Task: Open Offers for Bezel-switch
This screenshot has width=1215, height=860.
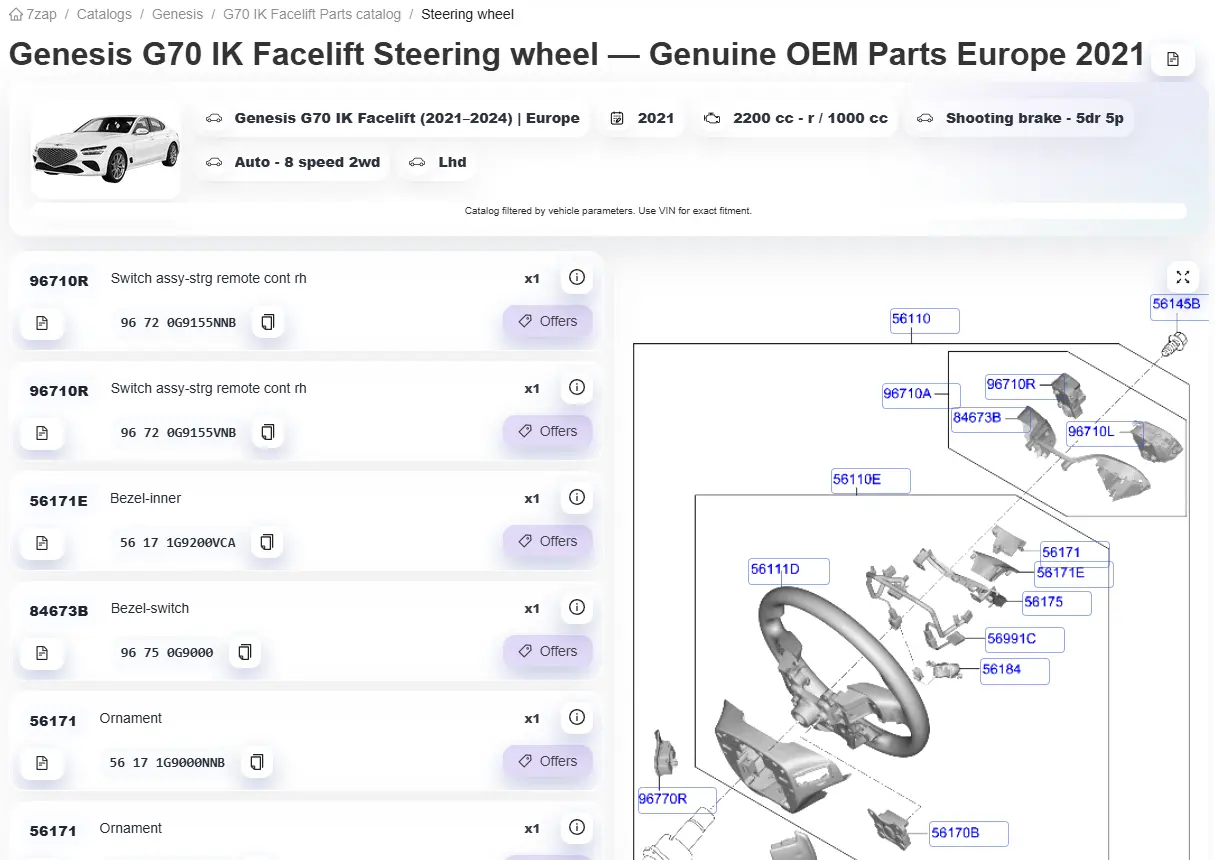Action: pos(548,651)
